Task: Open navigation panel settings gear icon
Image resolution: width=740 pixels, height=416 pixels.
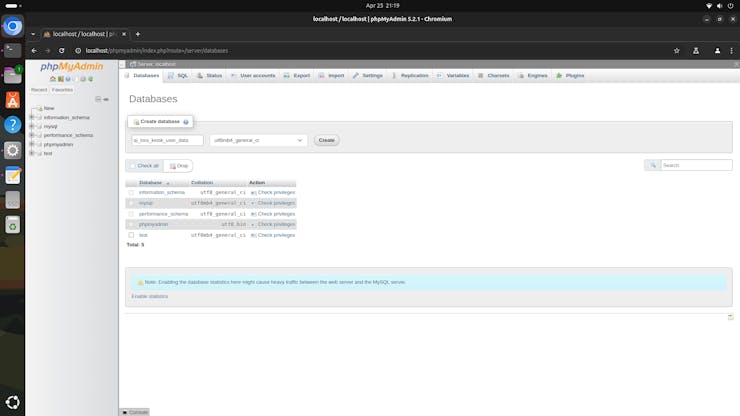Action: point(83,79)
